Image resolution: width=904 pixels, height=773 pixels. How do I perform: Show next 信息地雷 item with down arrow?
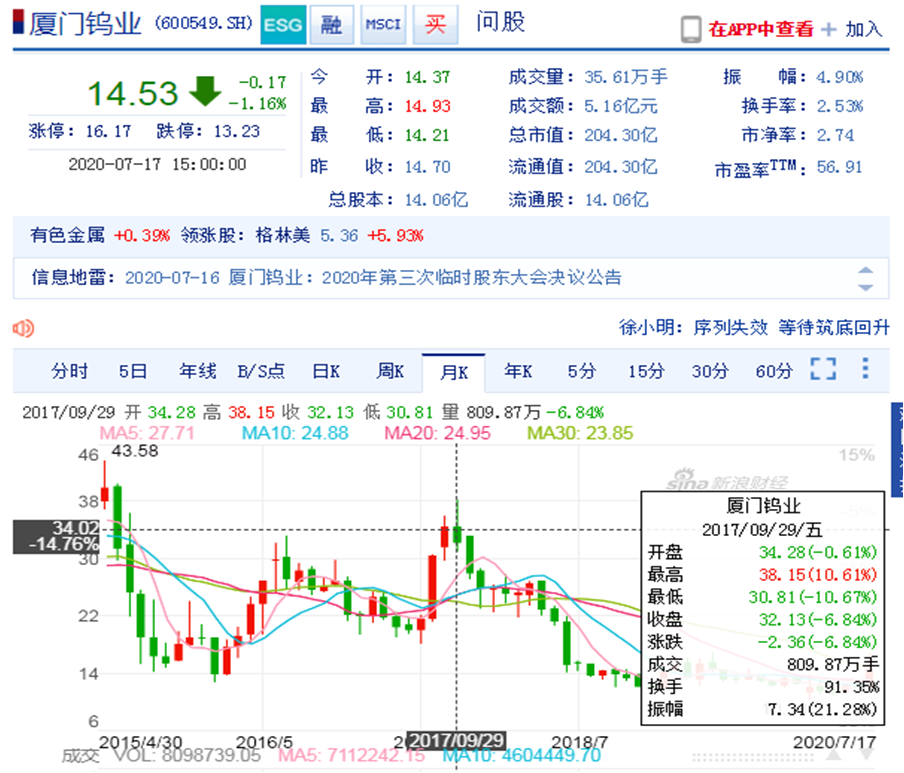(865, 287)
